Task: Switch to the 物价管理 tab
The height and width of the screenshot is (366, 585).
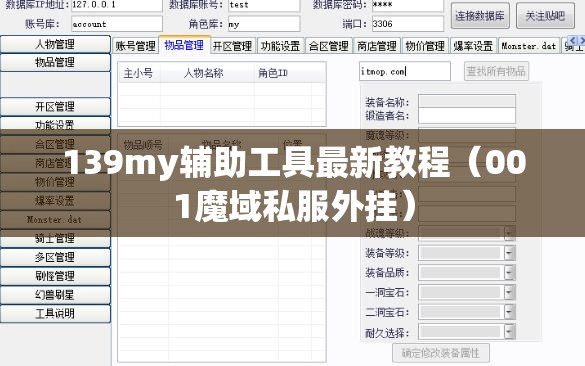Action: pyautogui.click(x=425, y=46)
